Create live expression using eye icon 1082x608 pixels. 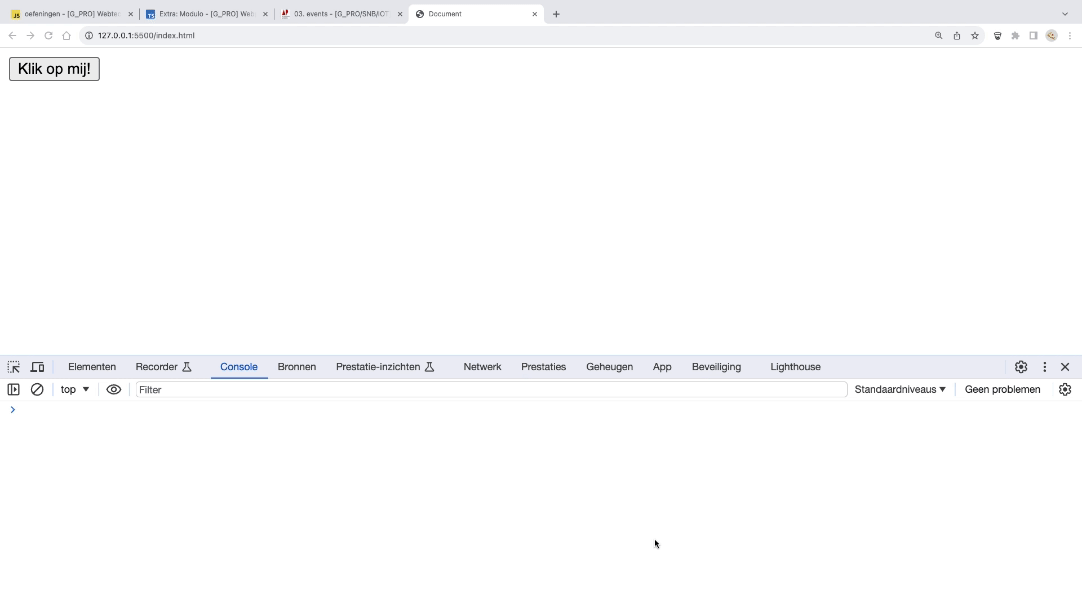click(114, 390)
